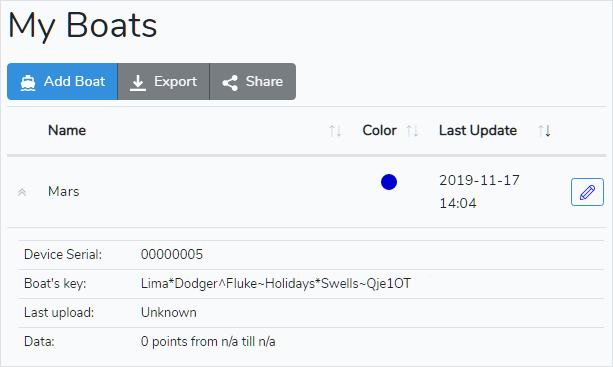The height and width of the screenshot is (367, 613).
Task: Click the Boat's key string
Action: [276, 283]
